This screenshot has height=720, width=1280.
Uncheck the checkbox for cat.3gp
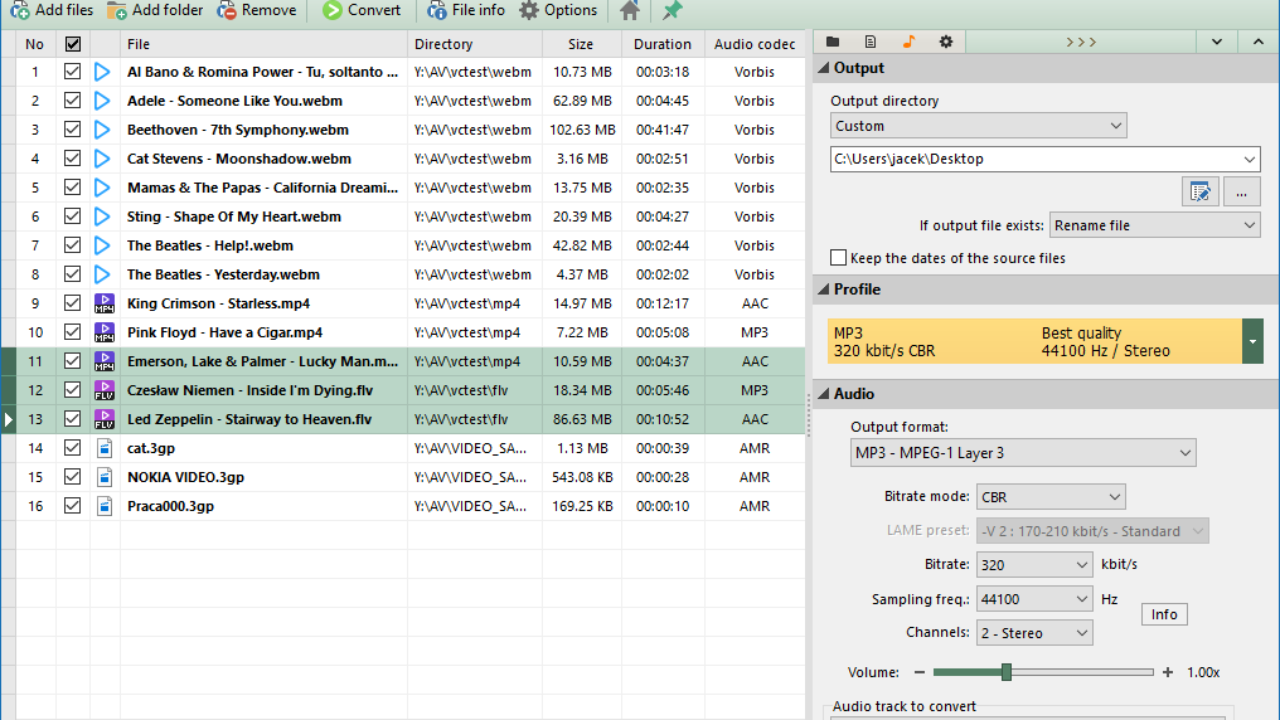pyautogui.click(x=72, y=448)
